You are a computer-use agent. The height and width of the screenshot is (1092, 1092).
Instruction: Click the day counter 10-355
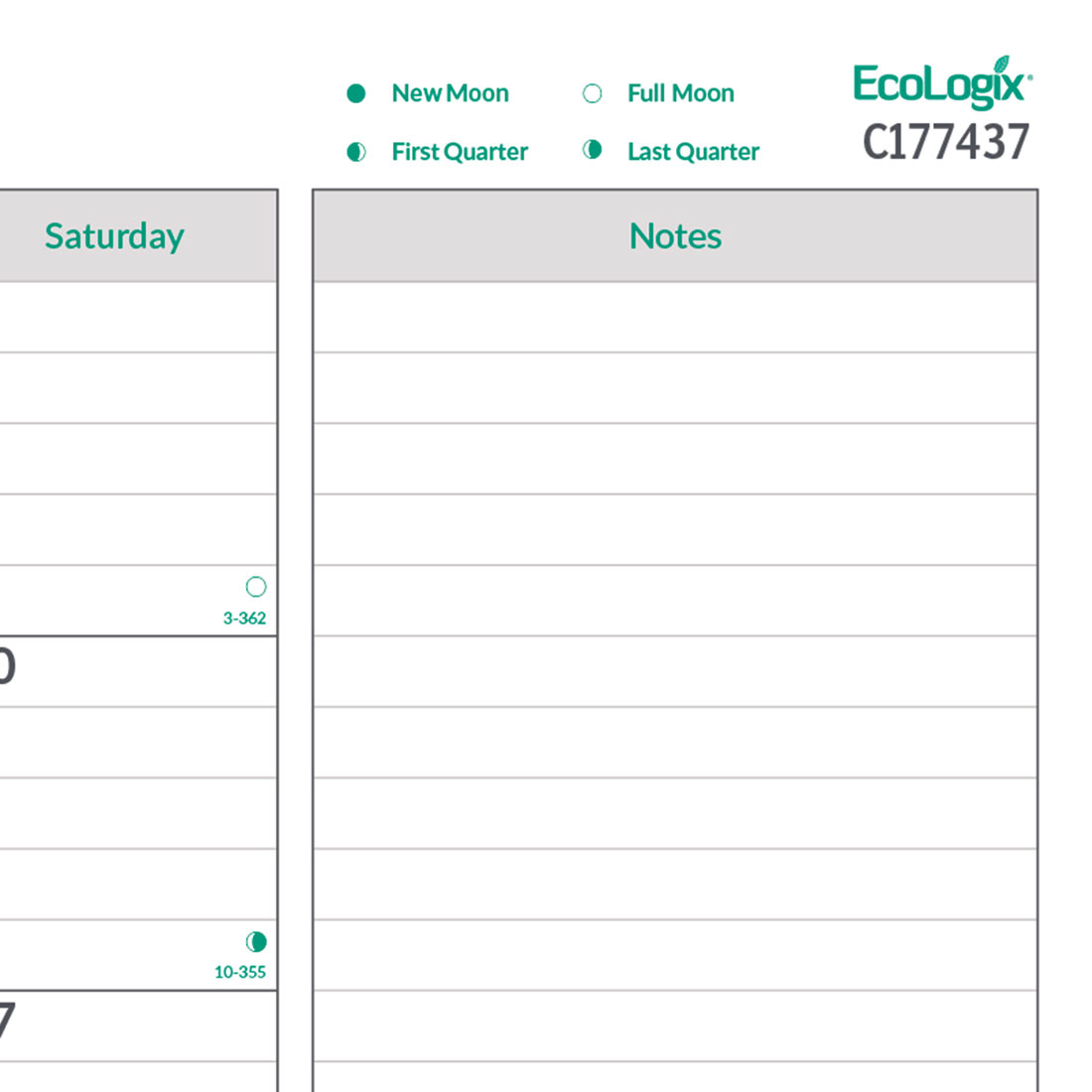pyautogui.click(x=240, y=972)
